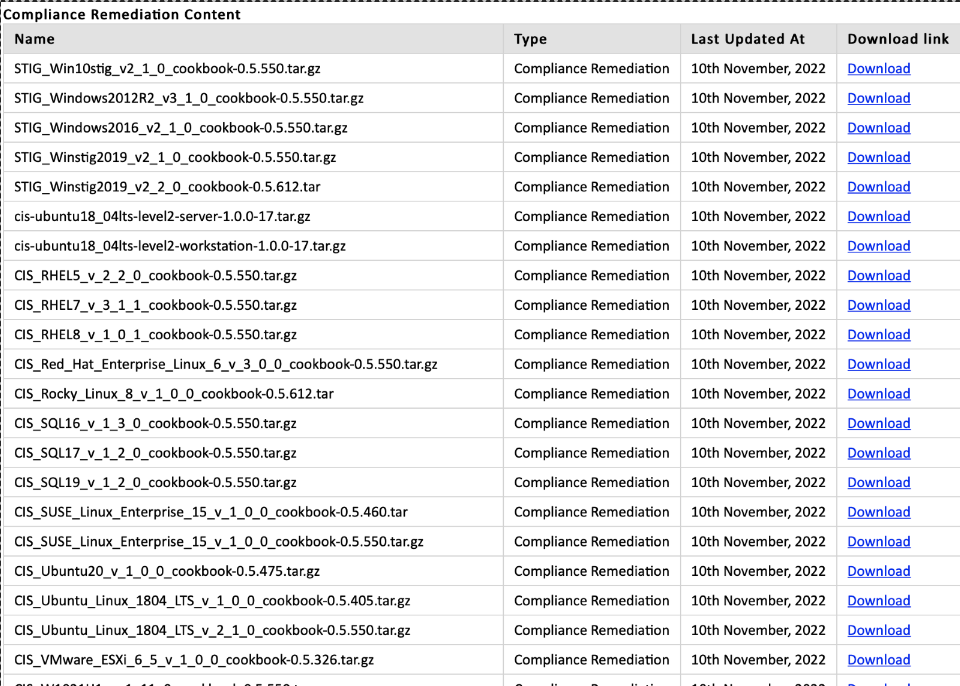Viewport: 960px width, 686px height.
Task: Download the STIG_Windows2012R2_v3_1_0 cookbook
Action: (878, 98)
